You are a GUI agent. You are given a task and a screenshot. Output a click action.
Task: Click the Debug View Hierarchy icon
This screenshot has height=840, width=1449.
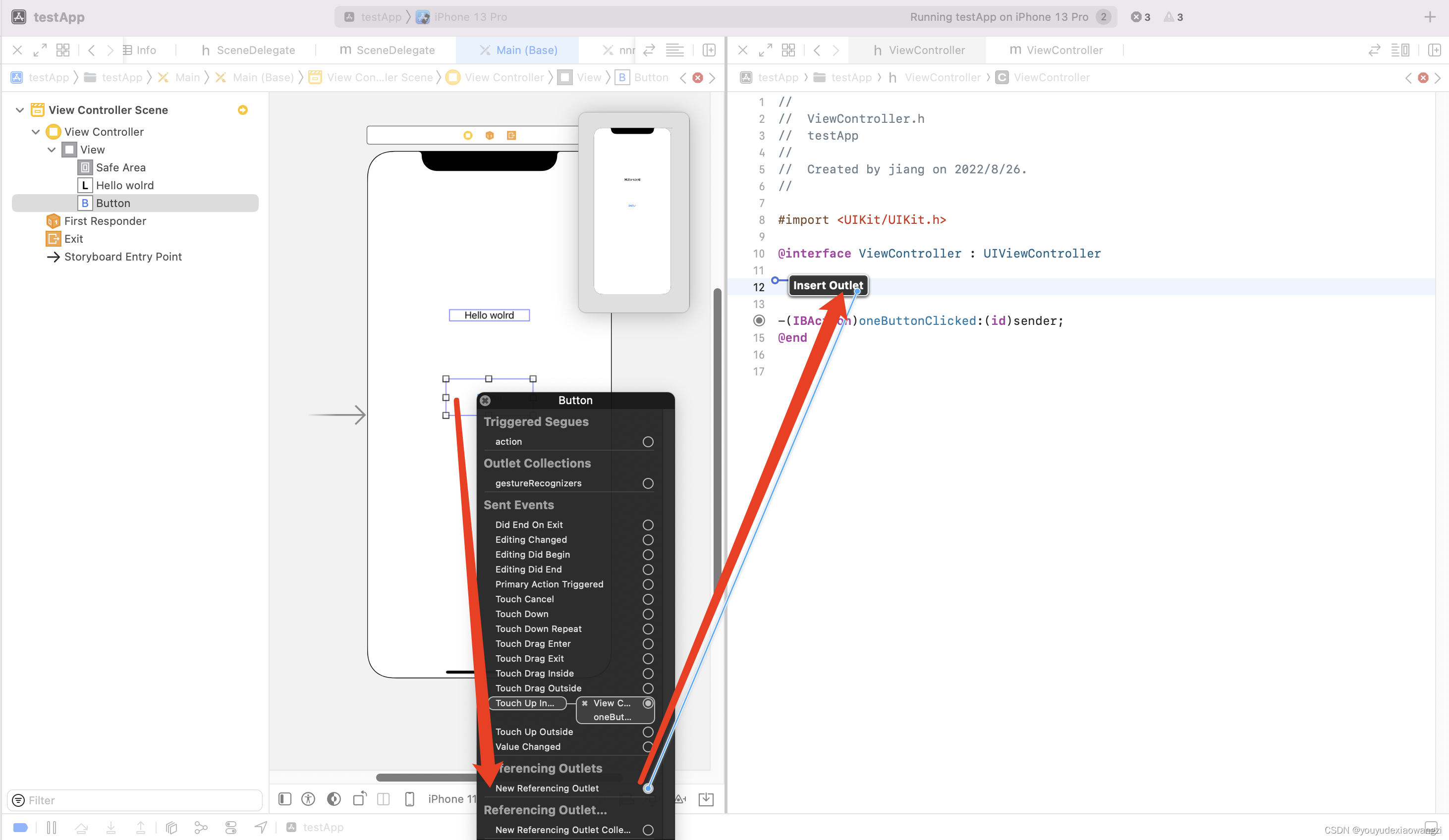click(x=171, y=827)
